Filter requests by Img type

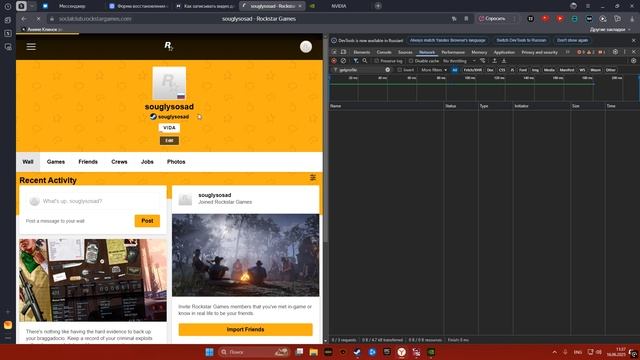[535, 70]
